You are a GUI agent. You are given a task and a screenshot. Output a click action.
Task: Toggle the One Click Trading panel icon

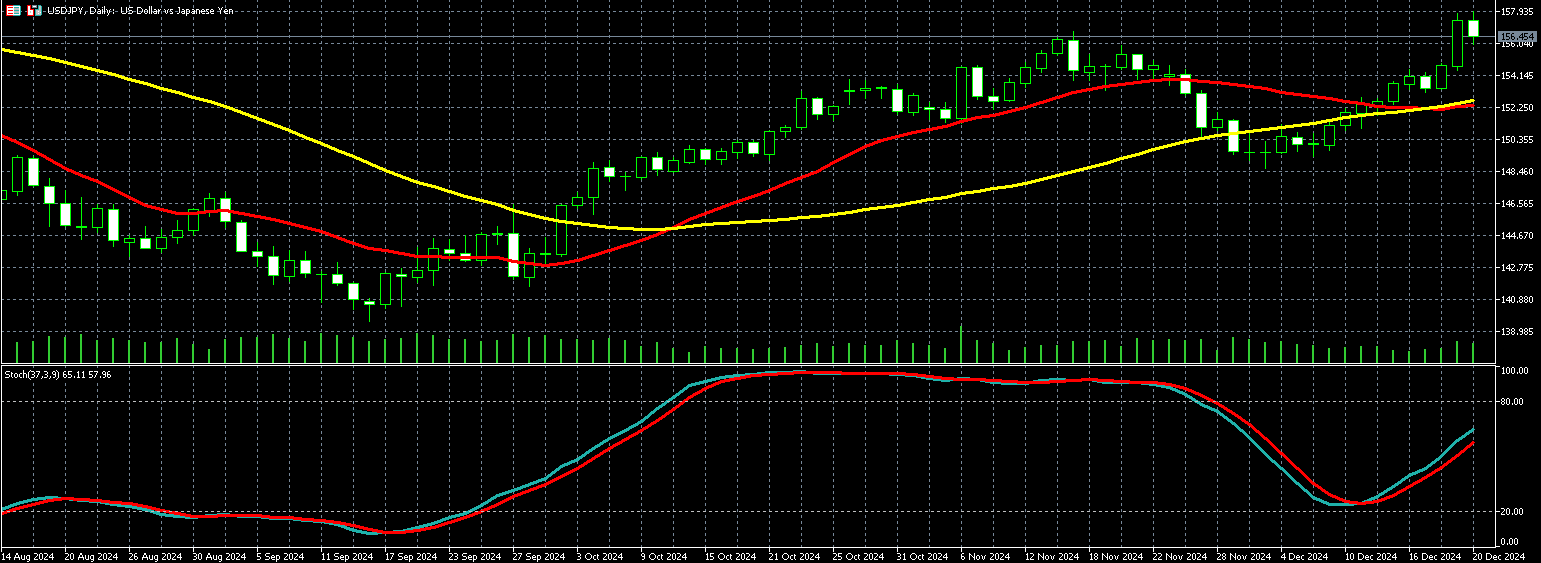point(34,10)
